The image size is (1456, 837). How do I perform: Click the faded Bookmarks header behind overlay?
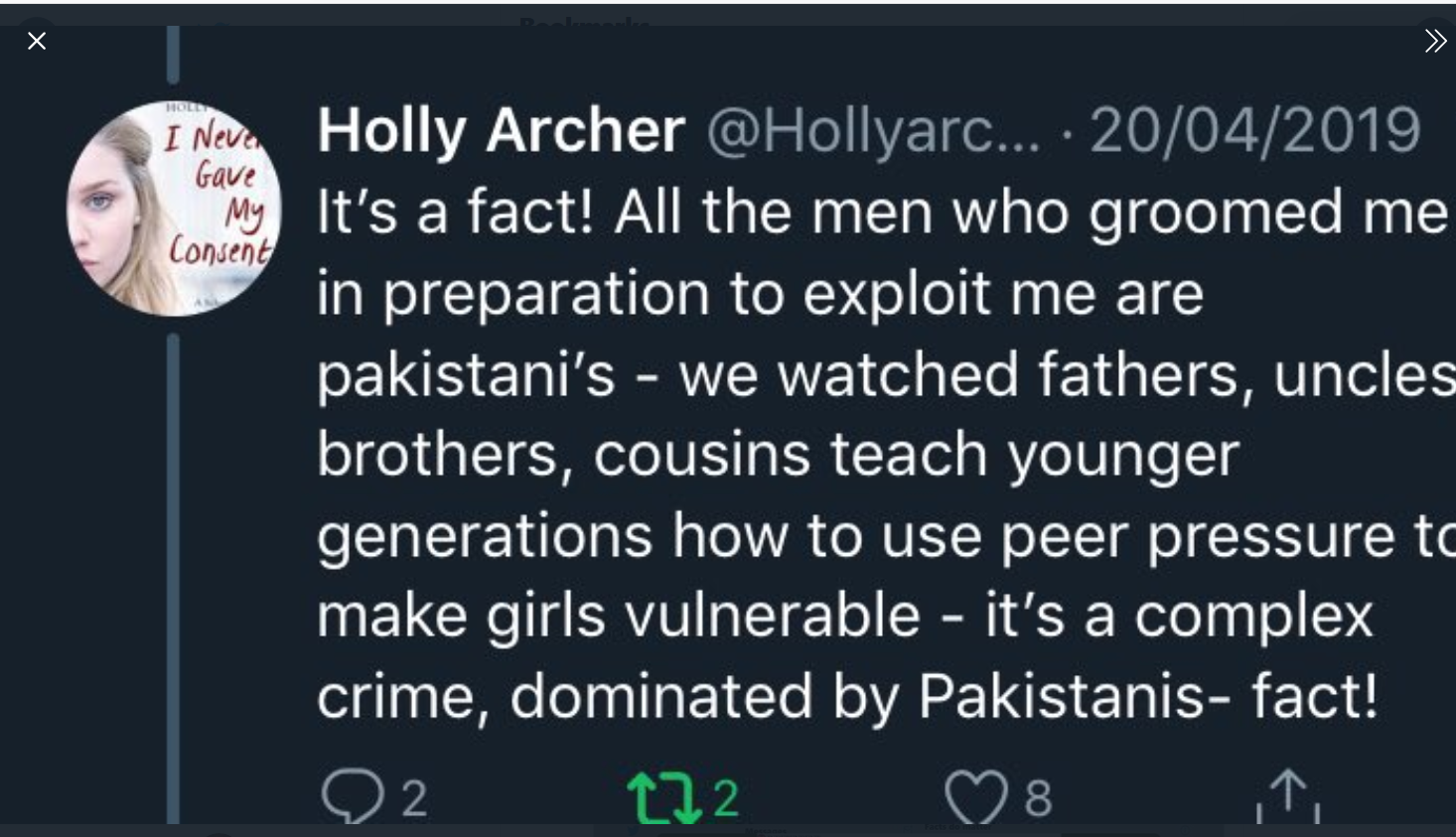click(x=584, y=22)
